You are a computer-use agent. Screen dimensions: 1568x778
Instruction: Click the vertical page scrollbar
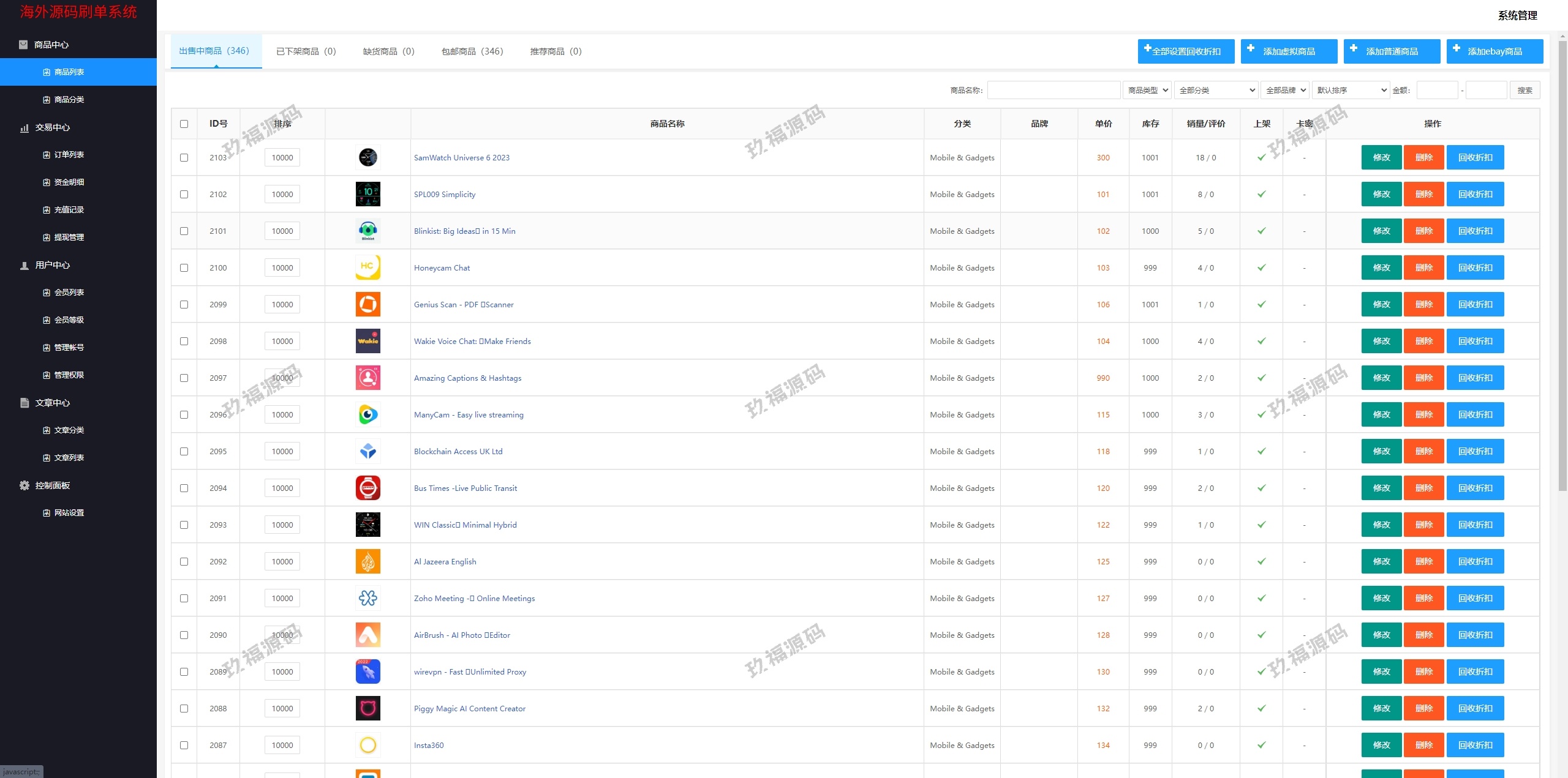(1562, 263)
